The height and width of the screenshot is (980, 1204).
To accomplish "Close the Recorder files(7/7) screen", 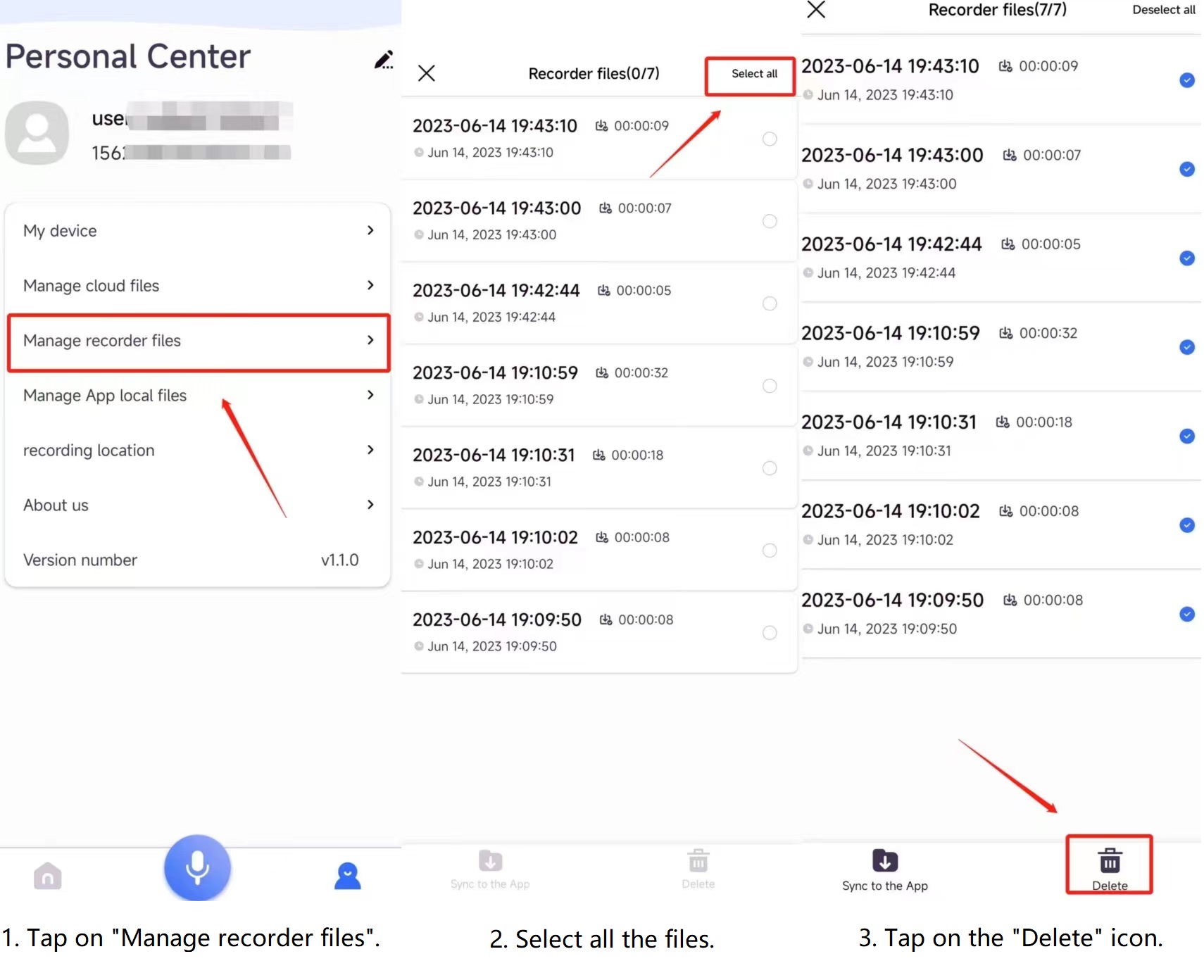I will coord(816,10).
